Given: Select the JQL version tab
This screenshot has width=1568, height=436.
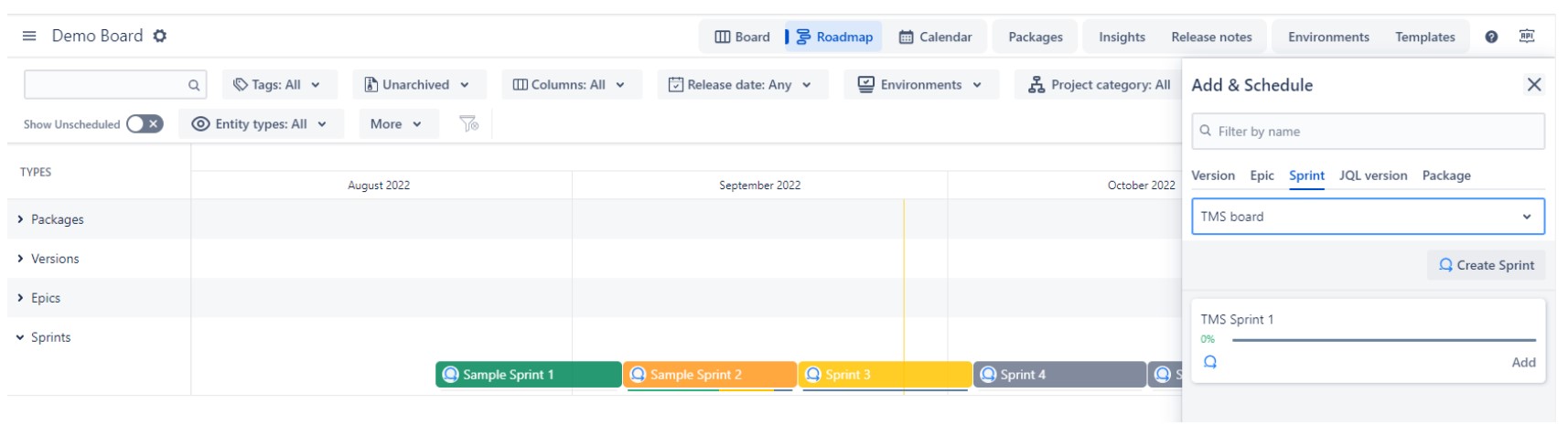Looking at the screenshot, I should tap(1372, 175).
